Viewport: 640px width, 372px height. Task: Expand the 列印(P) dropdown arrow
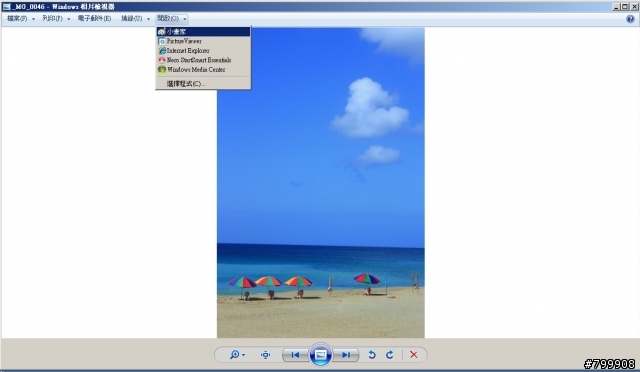click(69, 19)
